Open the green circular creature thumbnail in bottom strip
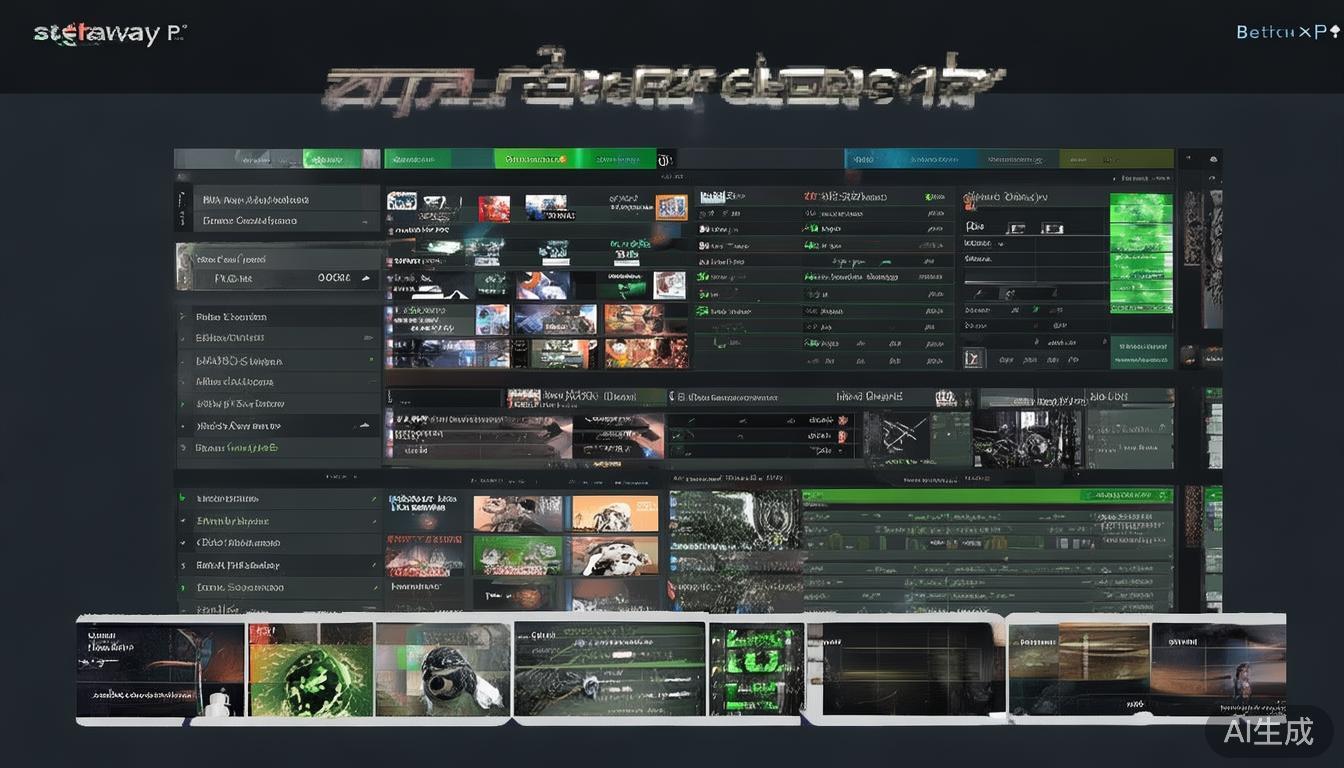The width and height of the screenshot is (1344, 768). 310,671
